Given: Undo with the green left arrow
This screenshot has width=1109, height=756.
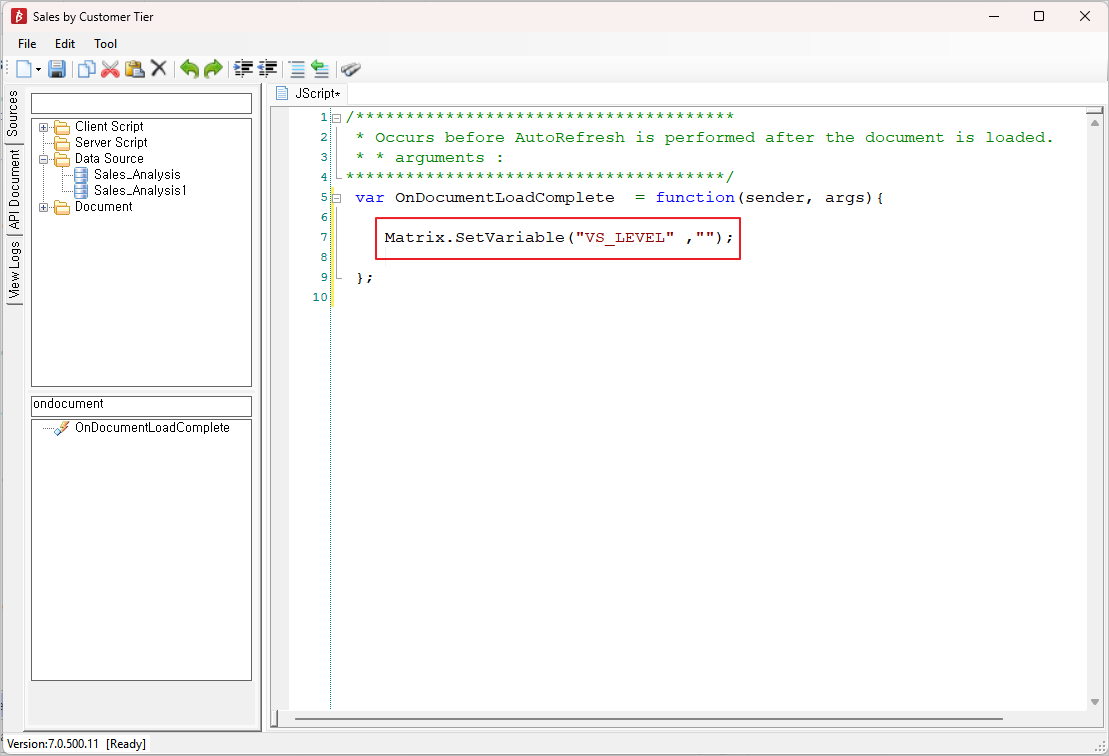Looking at the screenshot, I should [x=189, y=69].
